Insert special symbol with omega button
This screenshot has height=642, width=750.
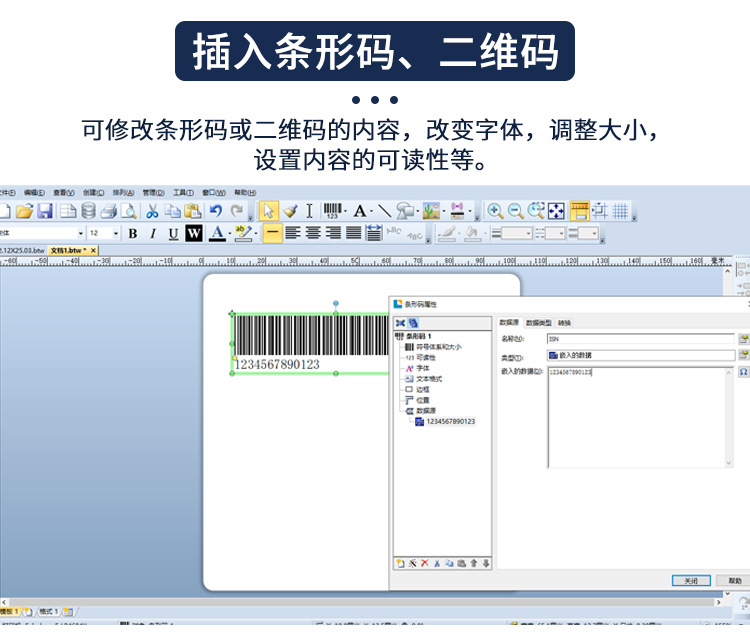pyautogui.click(x=743, y=372)
